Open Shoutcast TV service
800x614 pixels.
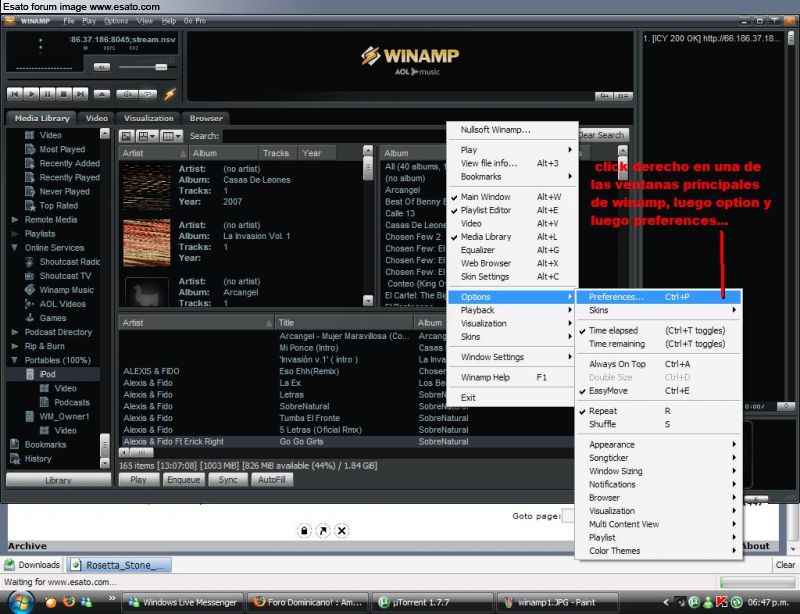pos(65,276)
